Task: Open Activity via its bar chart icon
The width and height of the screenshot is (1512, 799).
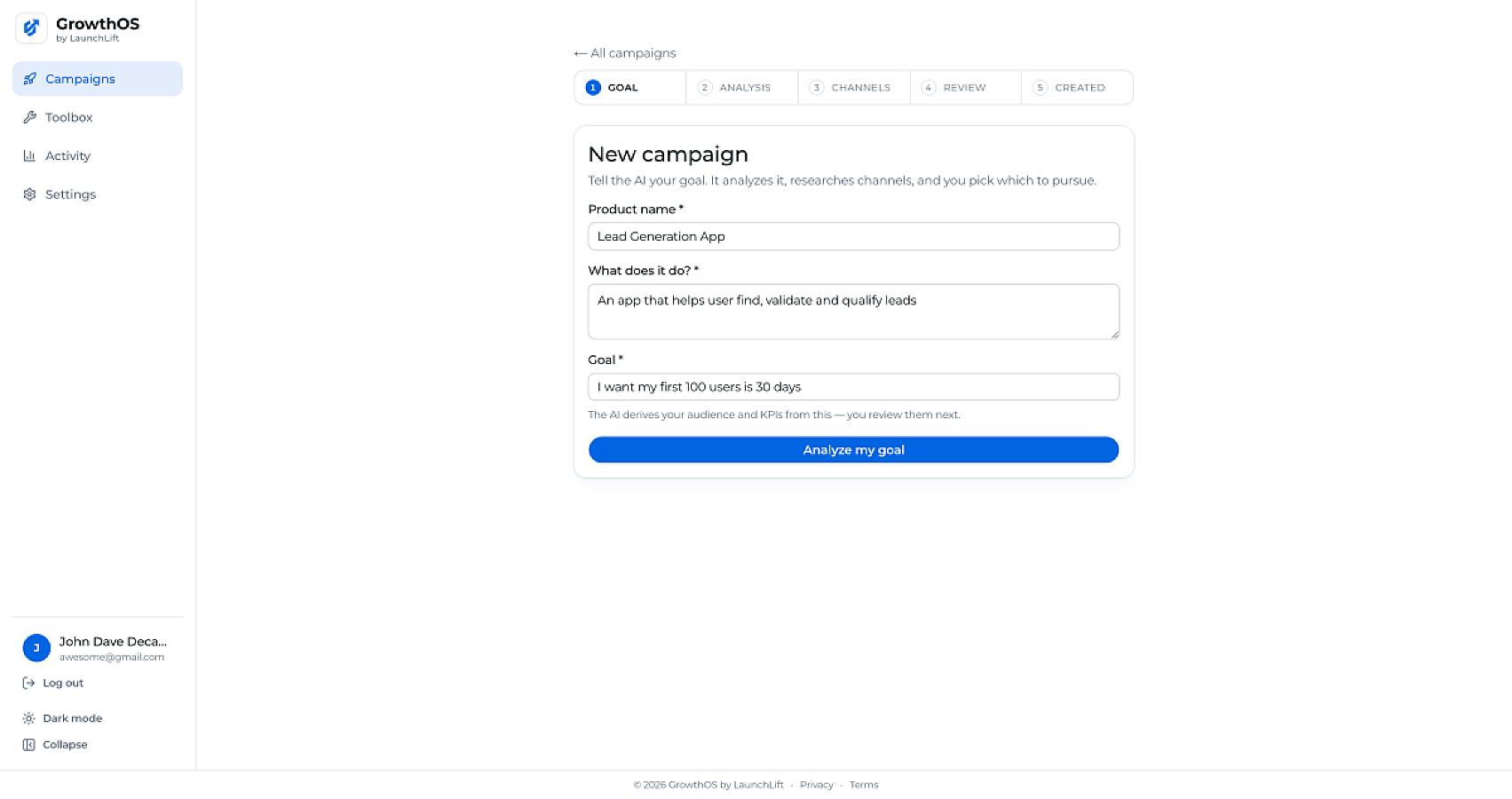Action: pyautogui.click(x=29, y=155)
